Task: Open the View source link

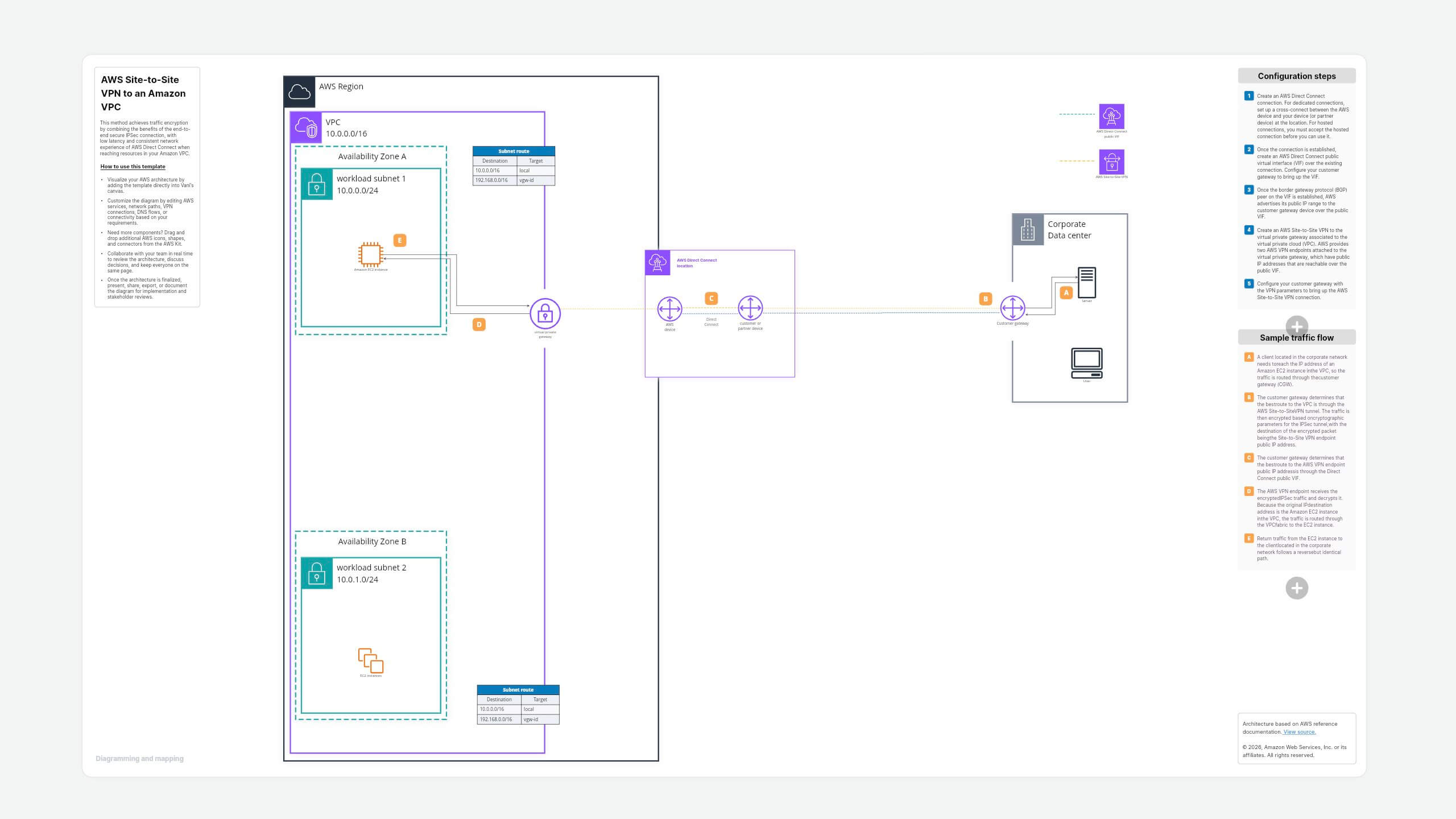Action: [1300, 732]
